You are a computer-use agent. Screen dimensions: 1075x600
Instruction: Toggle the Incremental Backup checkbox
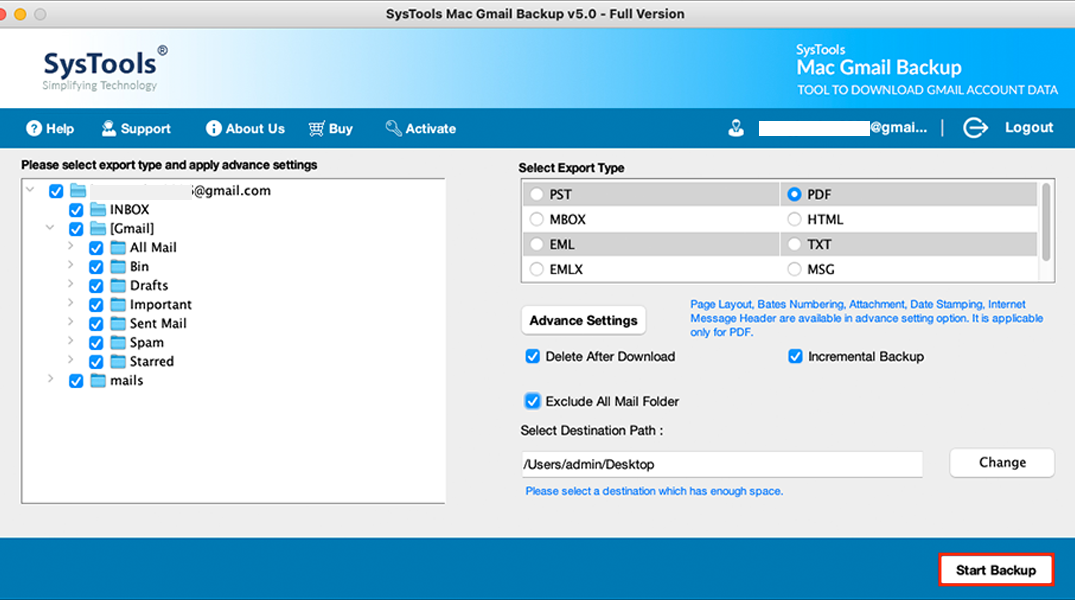(x=795, y=357)
